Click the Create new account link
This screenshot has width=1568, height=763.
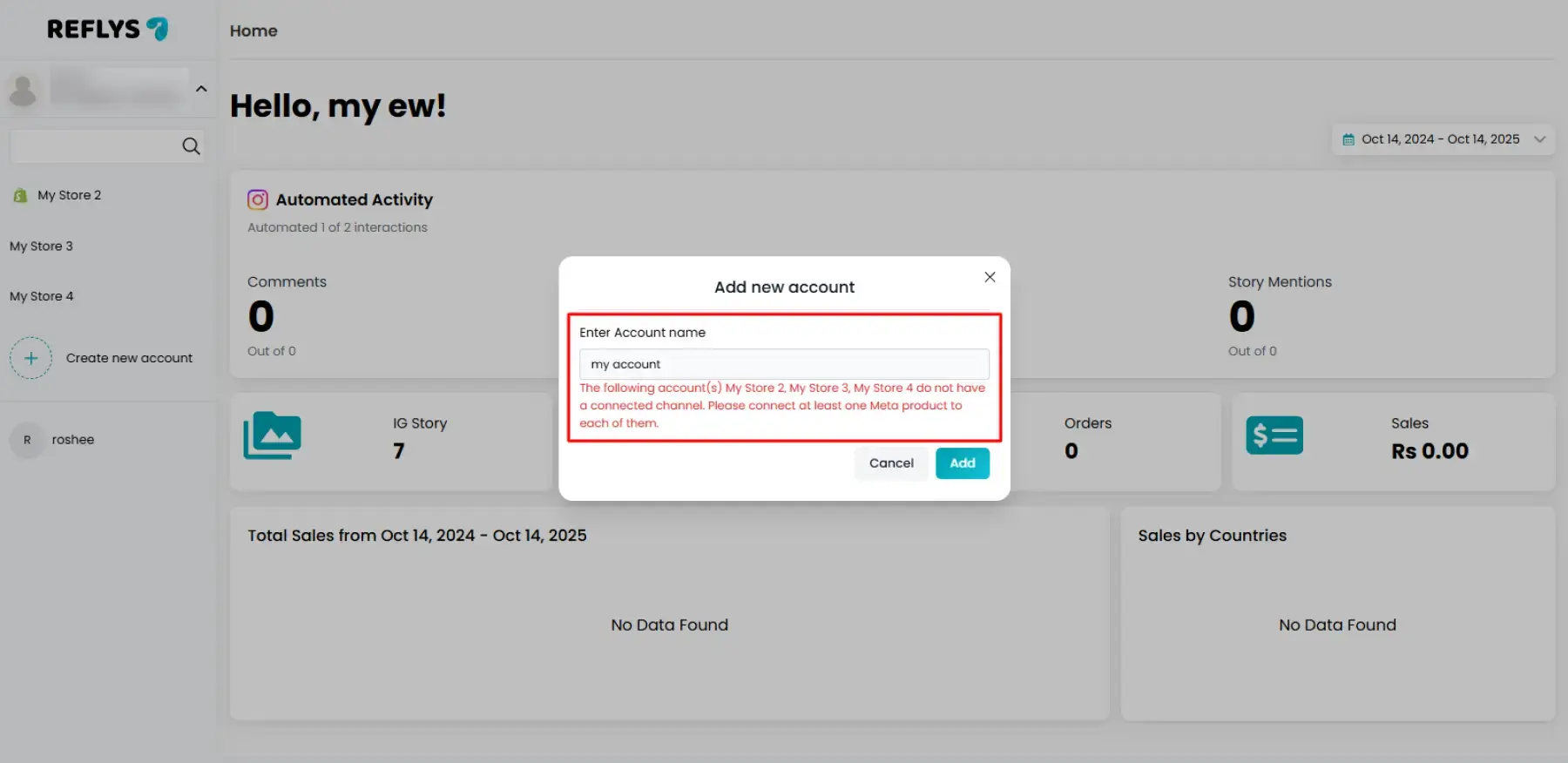pos(129,358)
